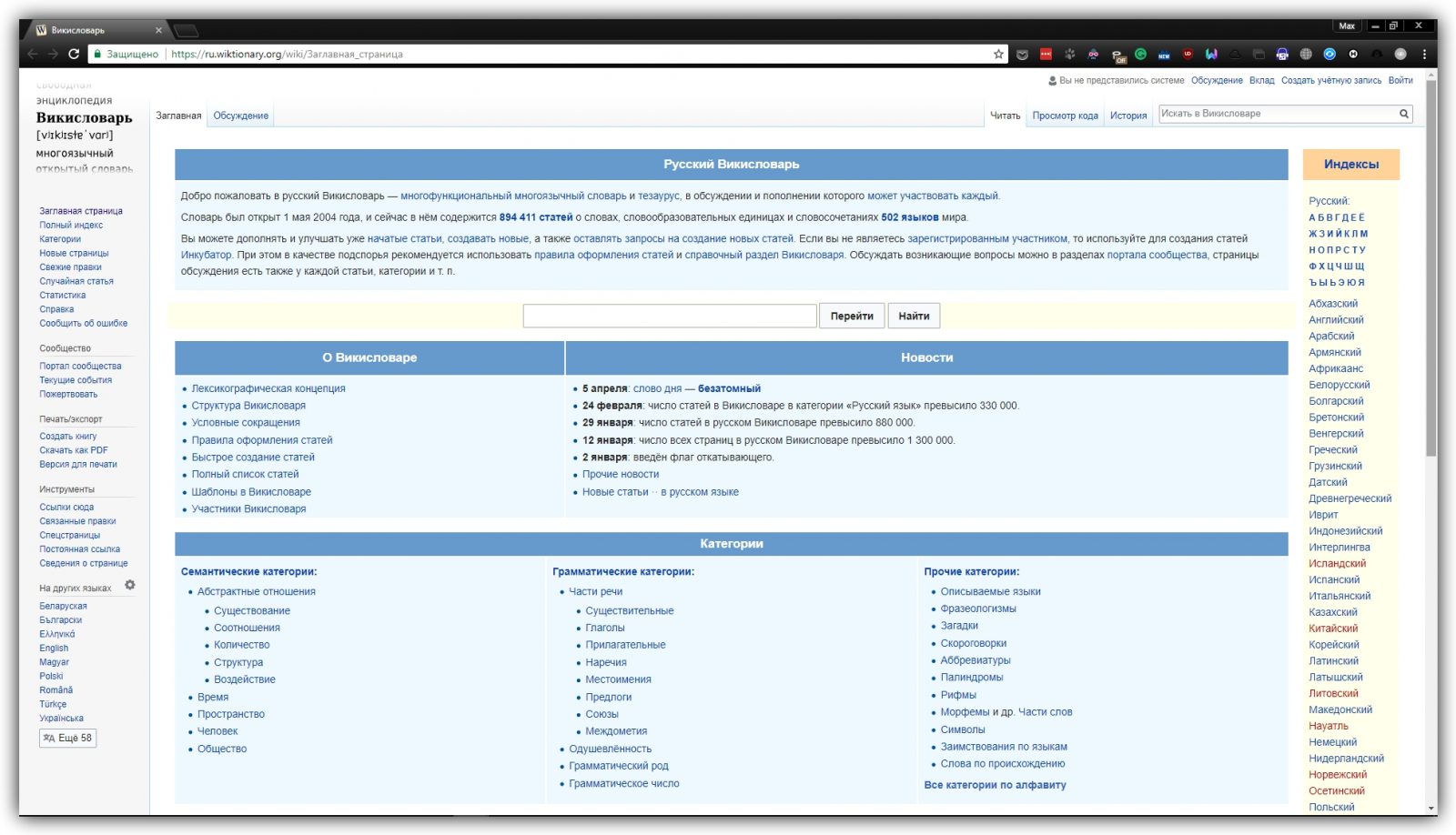Open 'Все категории по алфавиту' link

(x=995, y=785)
